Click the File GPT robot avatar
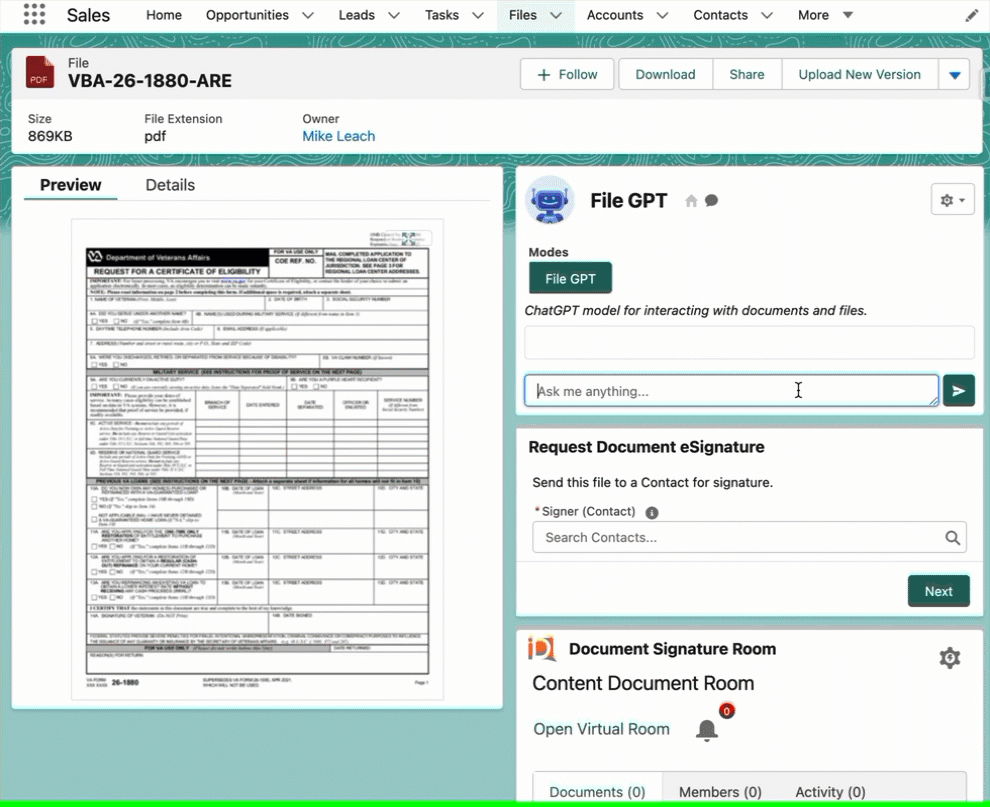Image resolution: width=990 pixels, height=807 pixels. pyautogui.click(x=550, y=200)
